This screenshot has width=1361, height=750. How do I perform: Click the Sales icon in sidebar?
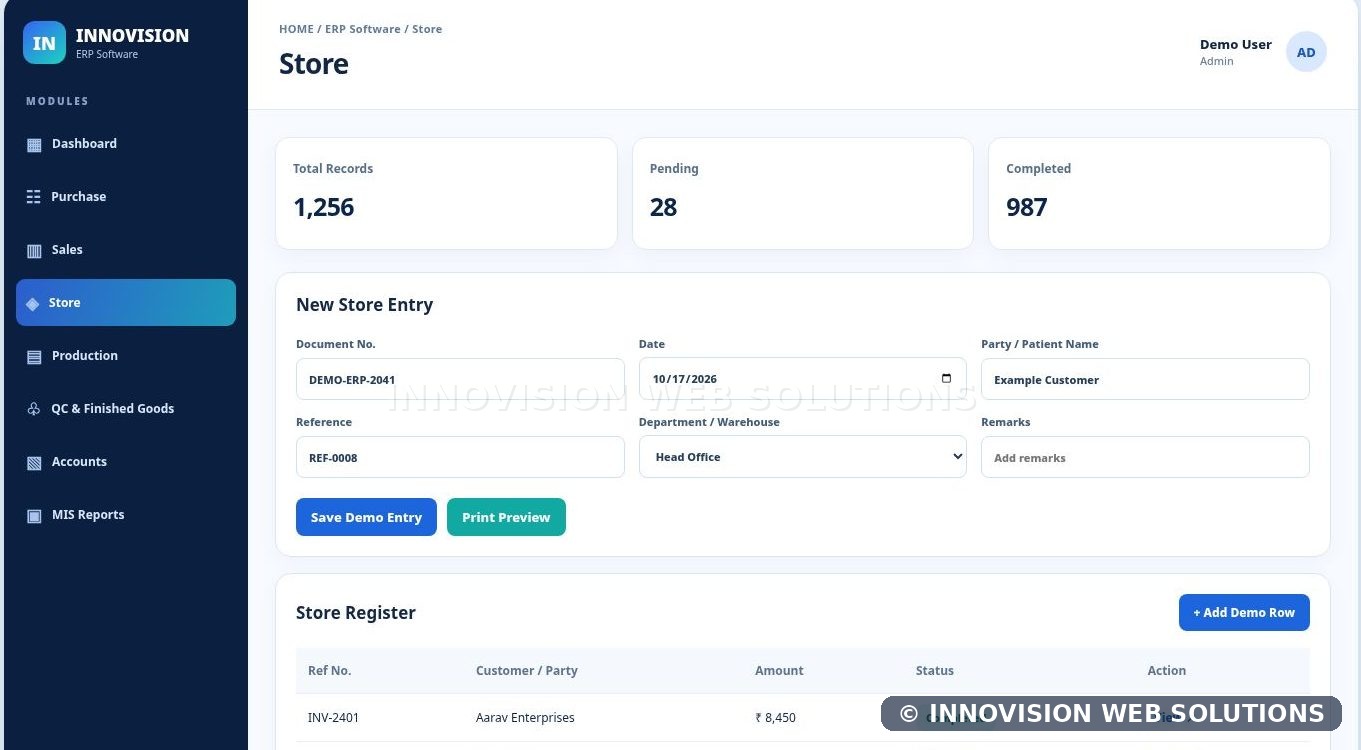[x=34, y=250]
